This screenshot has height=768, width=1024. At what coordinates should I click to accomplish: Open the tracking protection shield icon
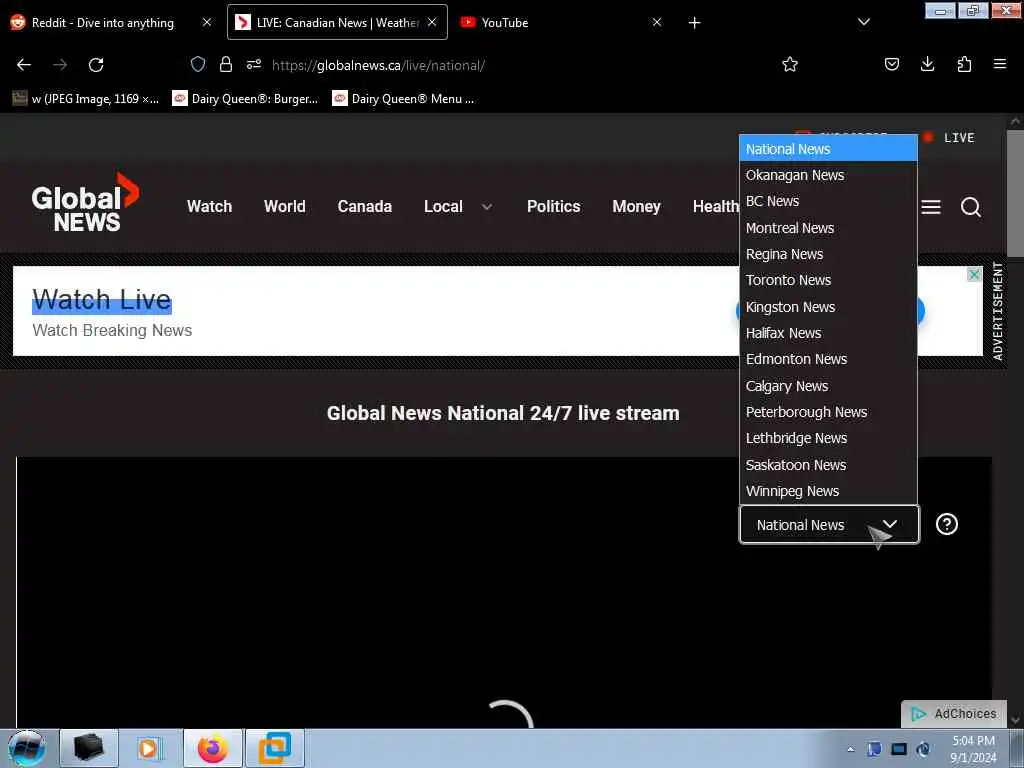point(198,64)
